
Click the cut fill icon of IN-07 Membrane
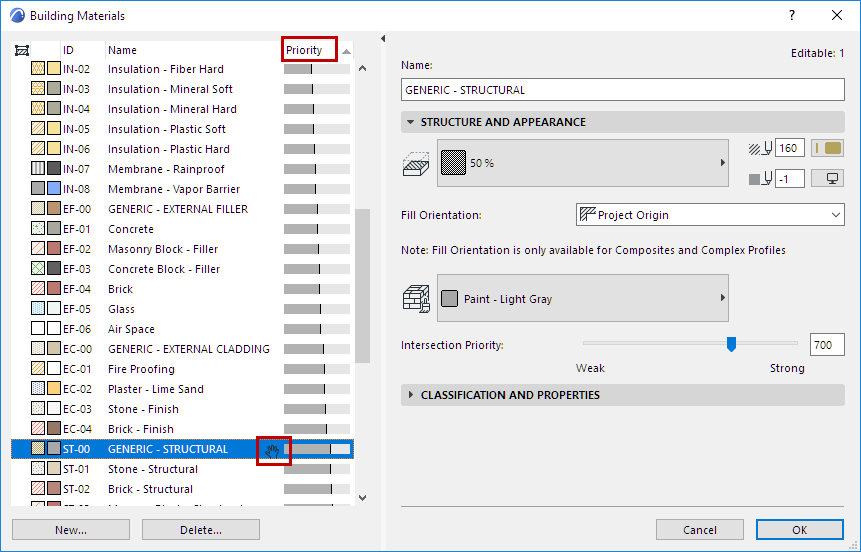[x=38, y=169]
